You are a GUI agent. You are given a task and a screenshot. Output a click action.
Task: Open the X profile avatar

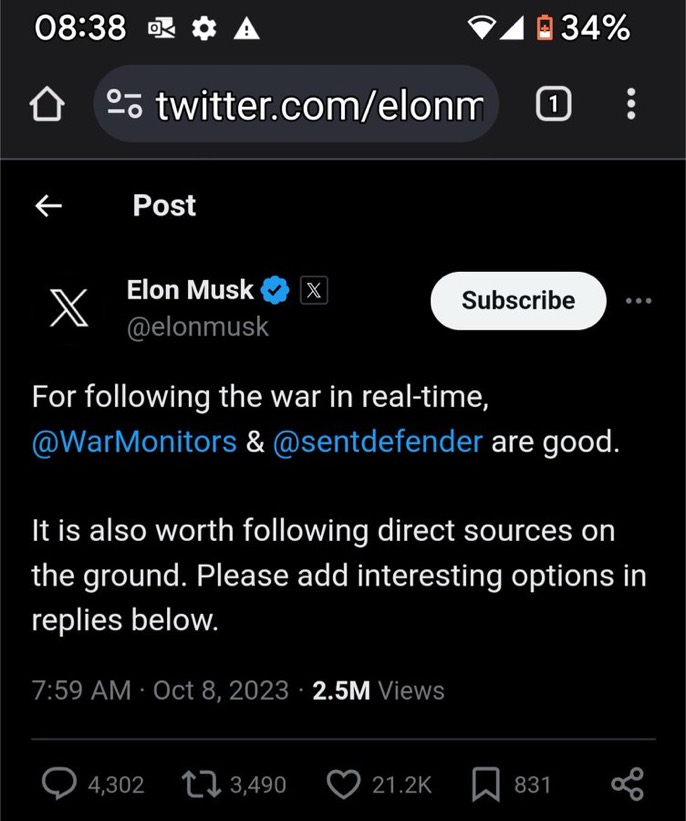[x=69, y=307]
